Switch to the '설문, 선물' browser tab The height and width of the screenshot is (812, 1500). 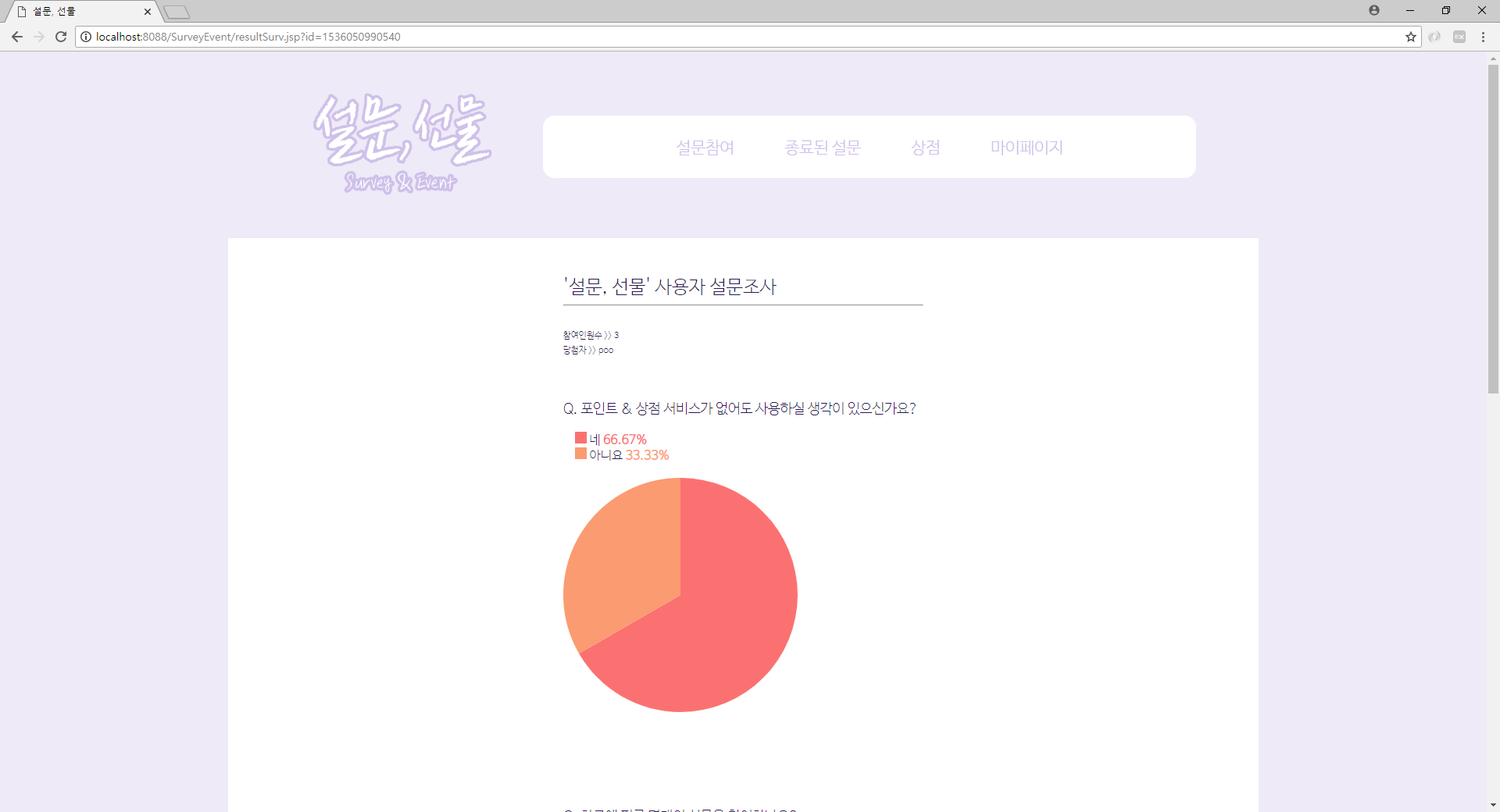coord(78,12)
